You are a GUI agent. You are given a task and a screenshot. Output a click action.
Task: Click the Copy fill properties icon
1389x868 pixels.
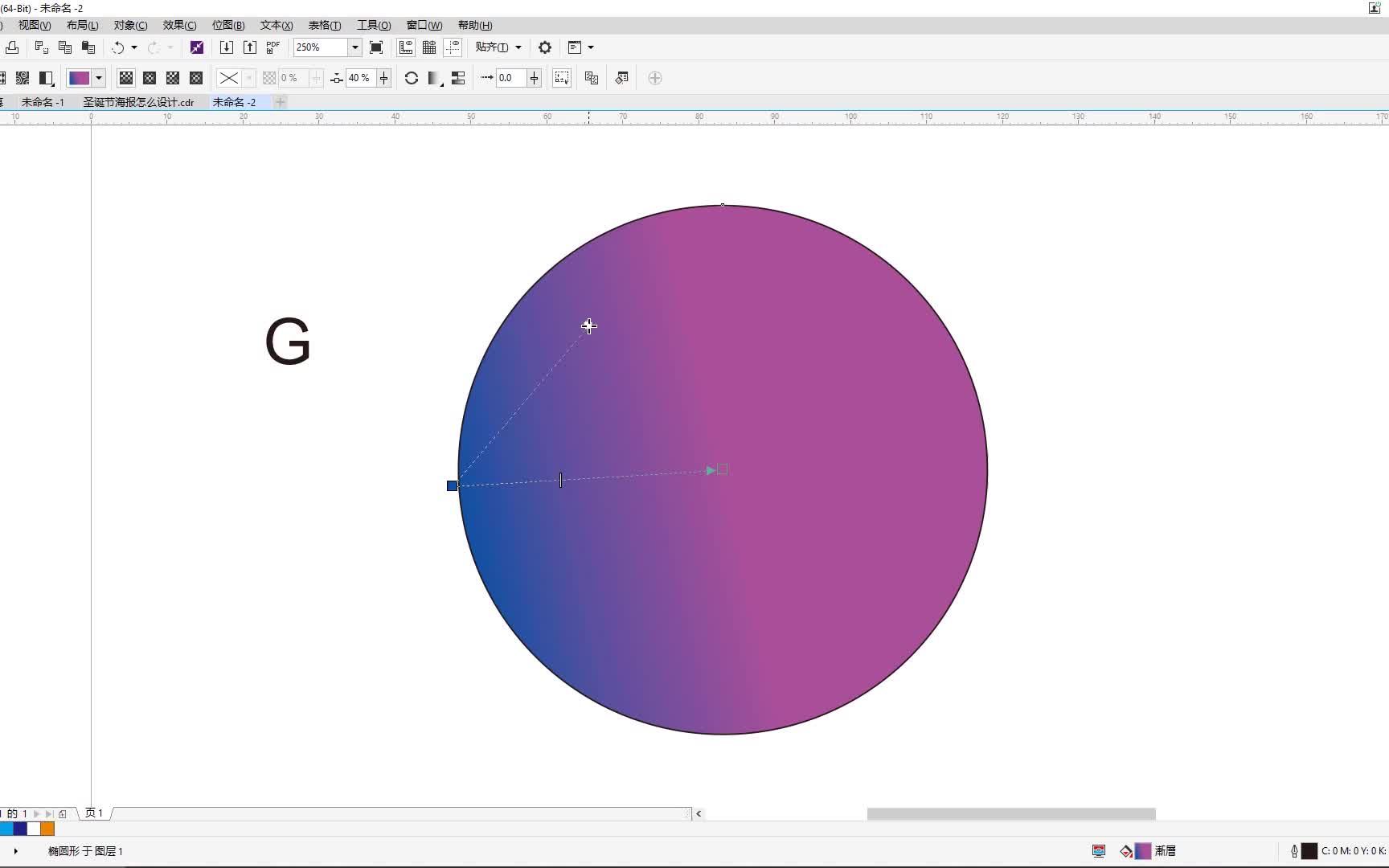click(x=592, y=78)
